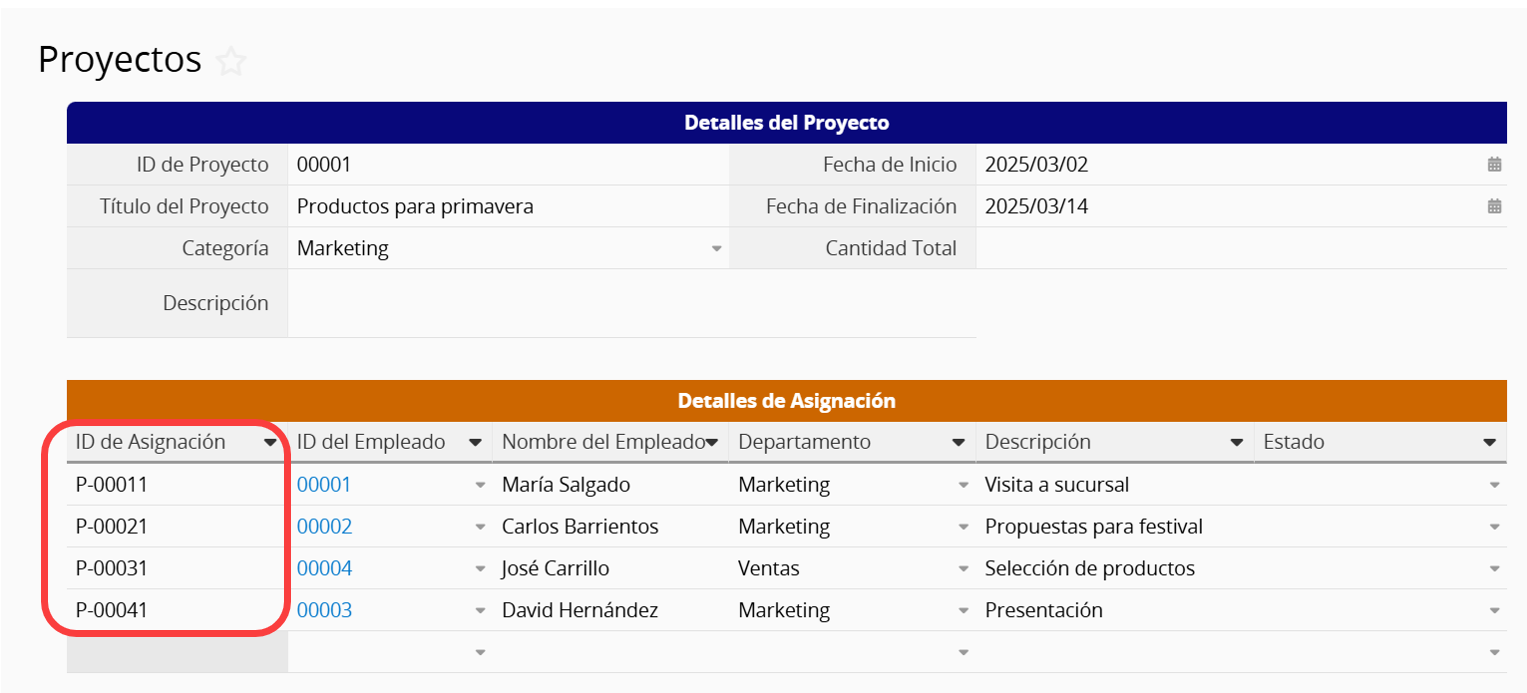Screen dimensions: 1527x693
Task: Select the Título del Proyecto field
Action: (508, 207)
